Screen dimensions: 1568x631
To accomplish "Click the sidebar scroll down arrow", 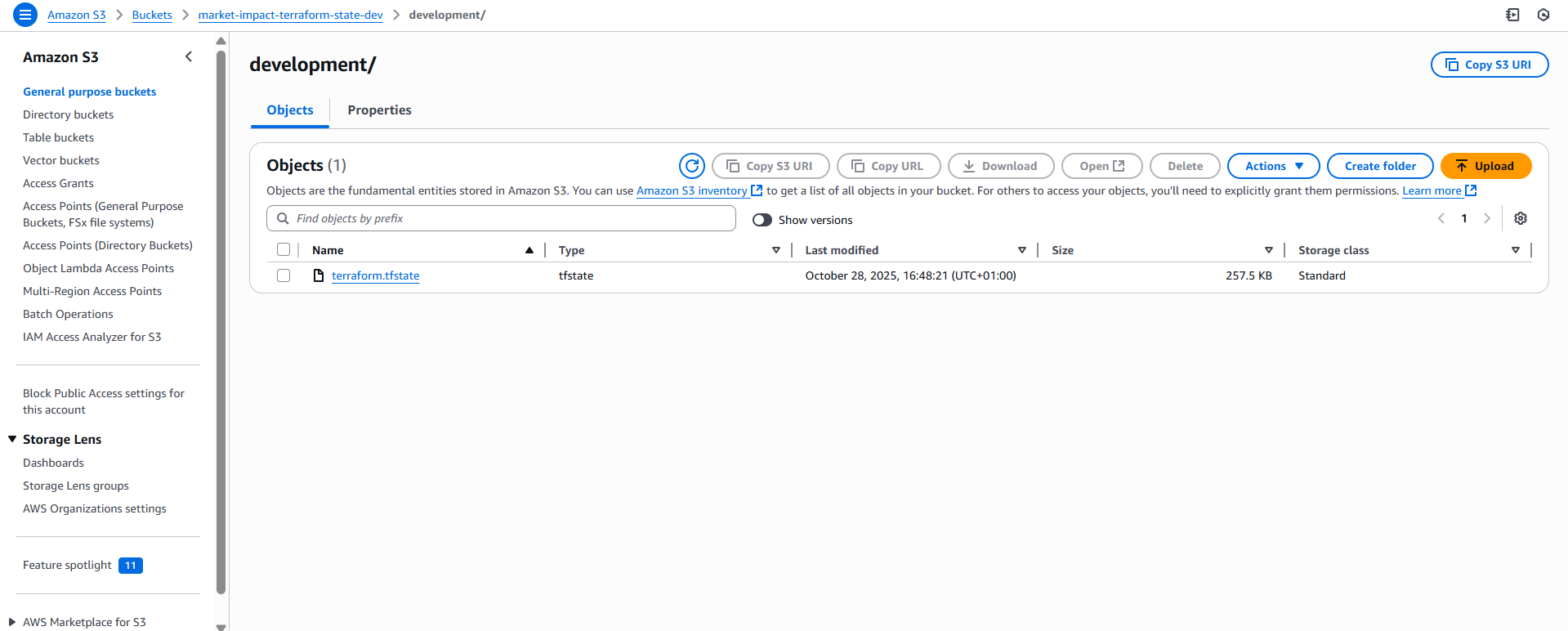I will click(221, 626).
